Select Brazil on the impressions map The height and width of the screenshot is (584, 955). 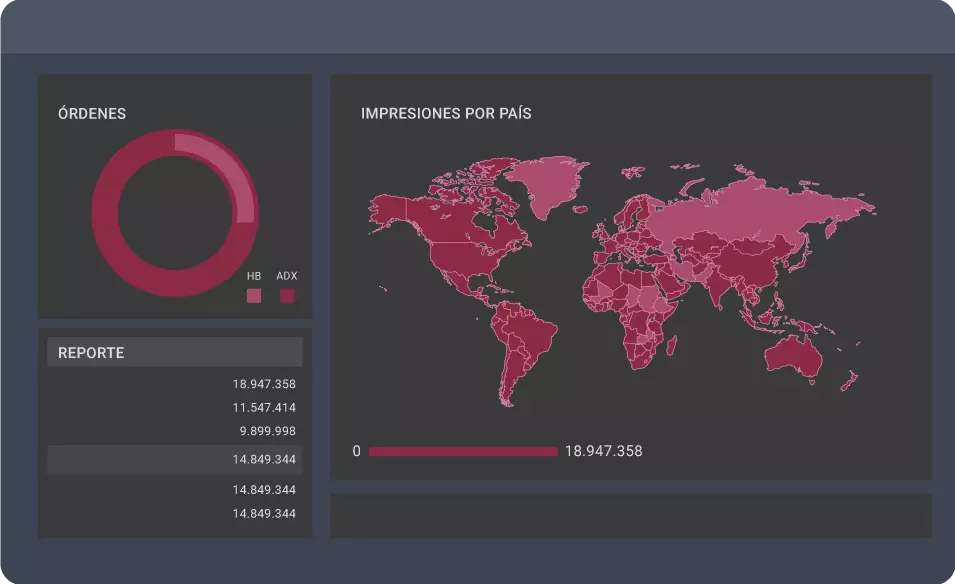coord(530,335)
